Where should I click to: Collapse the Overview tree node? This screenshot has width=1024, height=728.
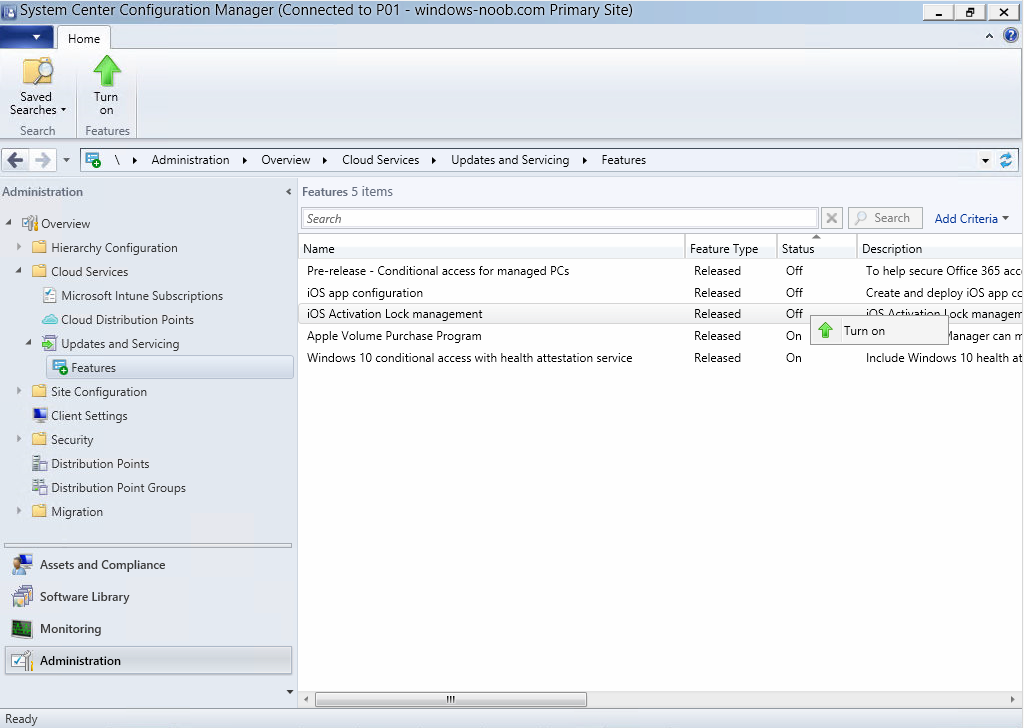pyautogui.click(x=8, y=223)
